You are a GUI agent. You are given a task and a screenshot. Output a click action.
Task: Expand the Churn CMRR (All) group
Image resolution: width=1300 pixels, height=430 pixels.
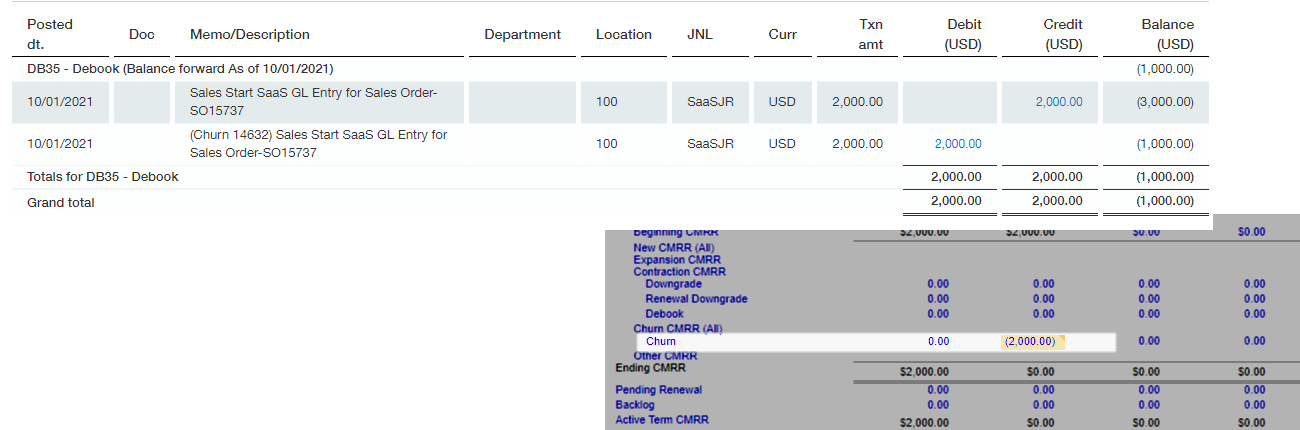click(x=677, y=328)
